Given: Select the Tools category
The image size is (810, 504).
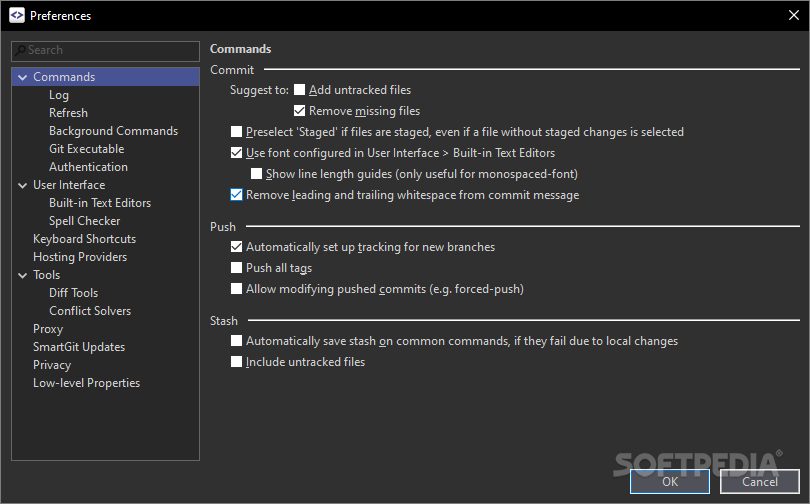Looking at the screenshot, I should pos(46,275).
